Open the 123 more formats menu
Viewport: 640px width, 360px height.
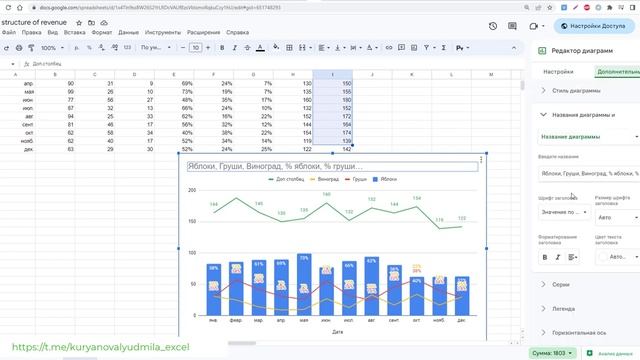click(x=127, y=48)
